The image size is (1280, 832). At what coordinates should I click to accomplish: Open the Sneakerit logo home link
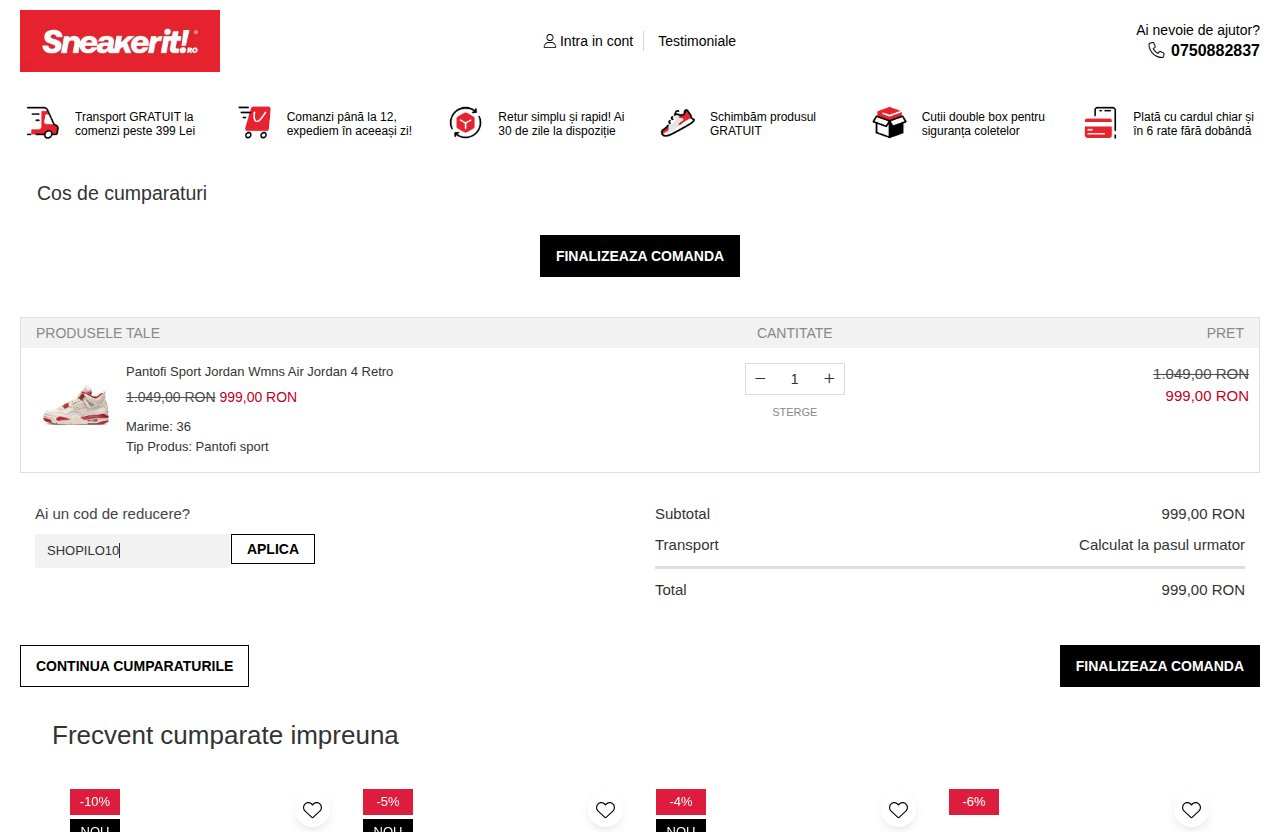click(120, 41)
